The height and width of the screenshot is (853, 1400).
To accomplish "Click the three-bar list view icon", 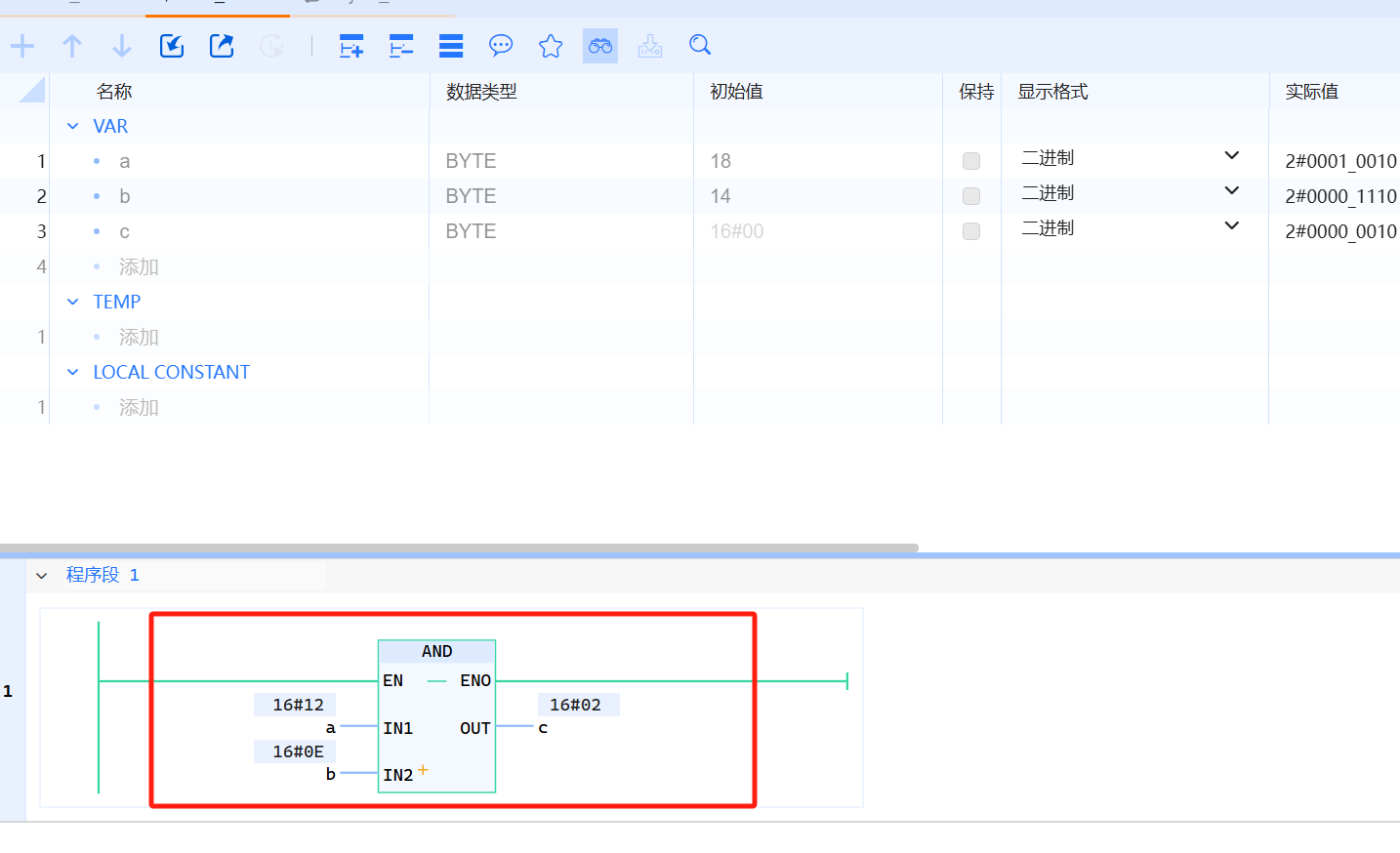I will tap(451, 46).
